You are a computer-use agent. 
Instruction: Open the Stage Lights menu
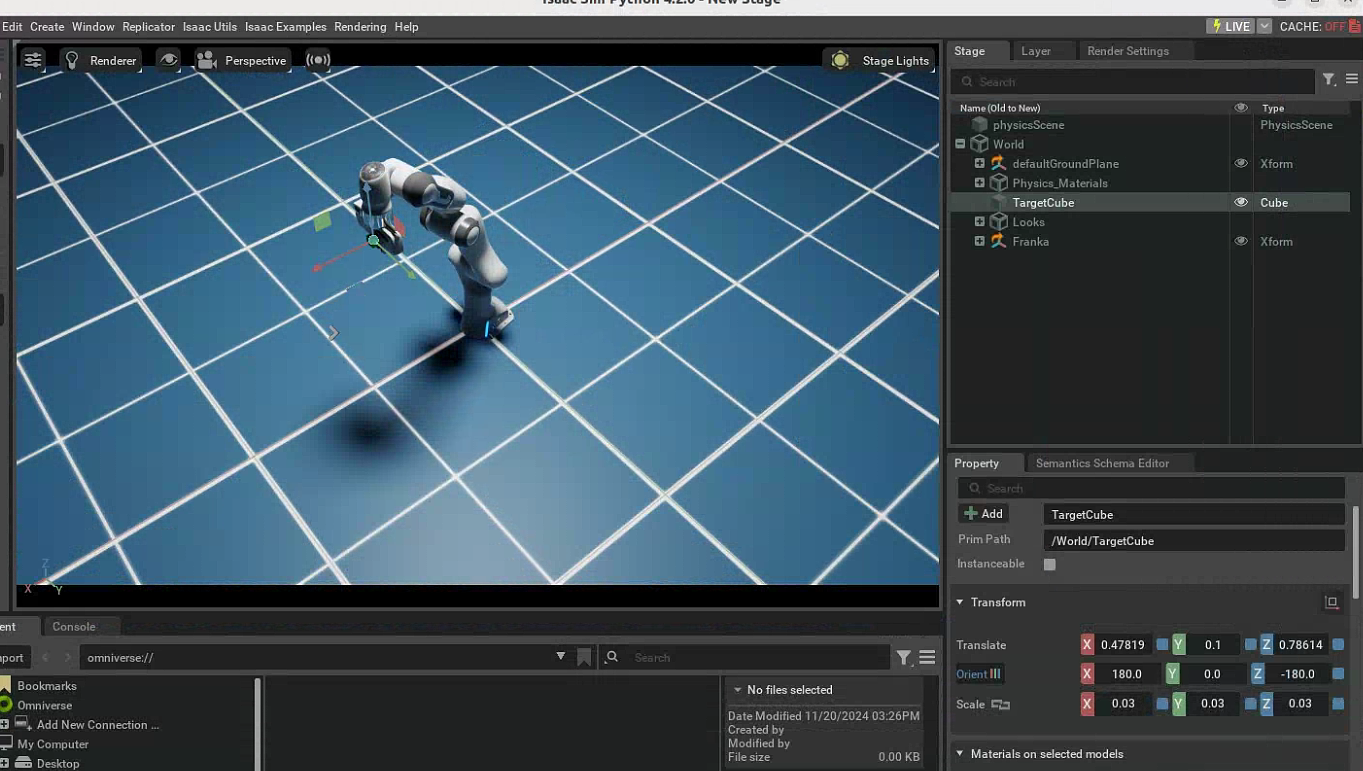[881, 60]
